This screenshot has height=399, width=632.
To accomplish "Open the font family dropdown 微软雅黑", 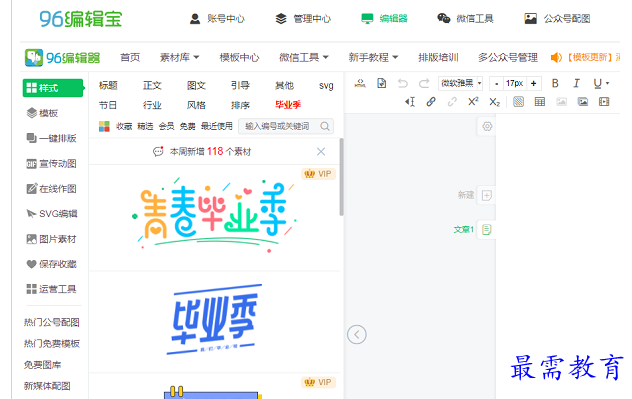I will pyautogui.click(x=460, y=83).
